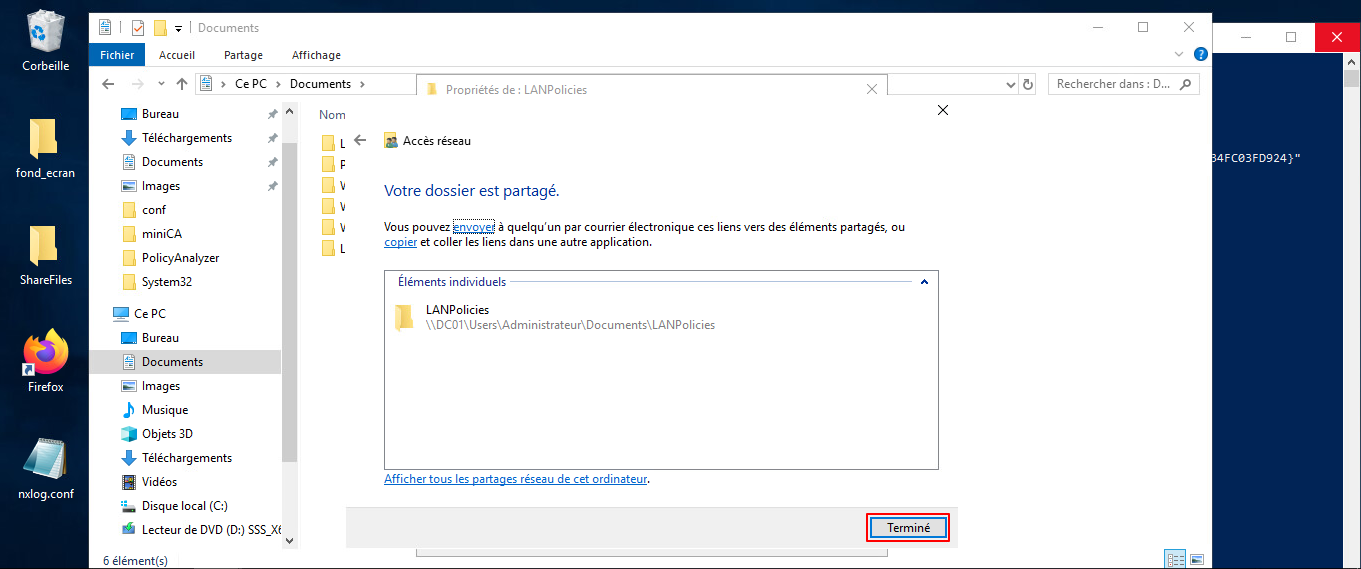This screenshot has height=569, width=1361.
Task: Switch to large icons view mode
Action: click(x=1196, y=559)
